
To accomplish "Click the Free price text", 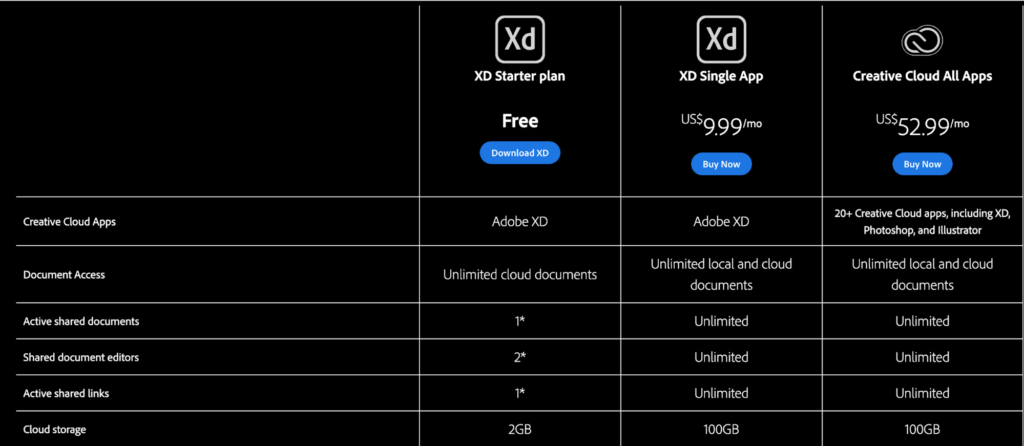I will pos(520,121).
